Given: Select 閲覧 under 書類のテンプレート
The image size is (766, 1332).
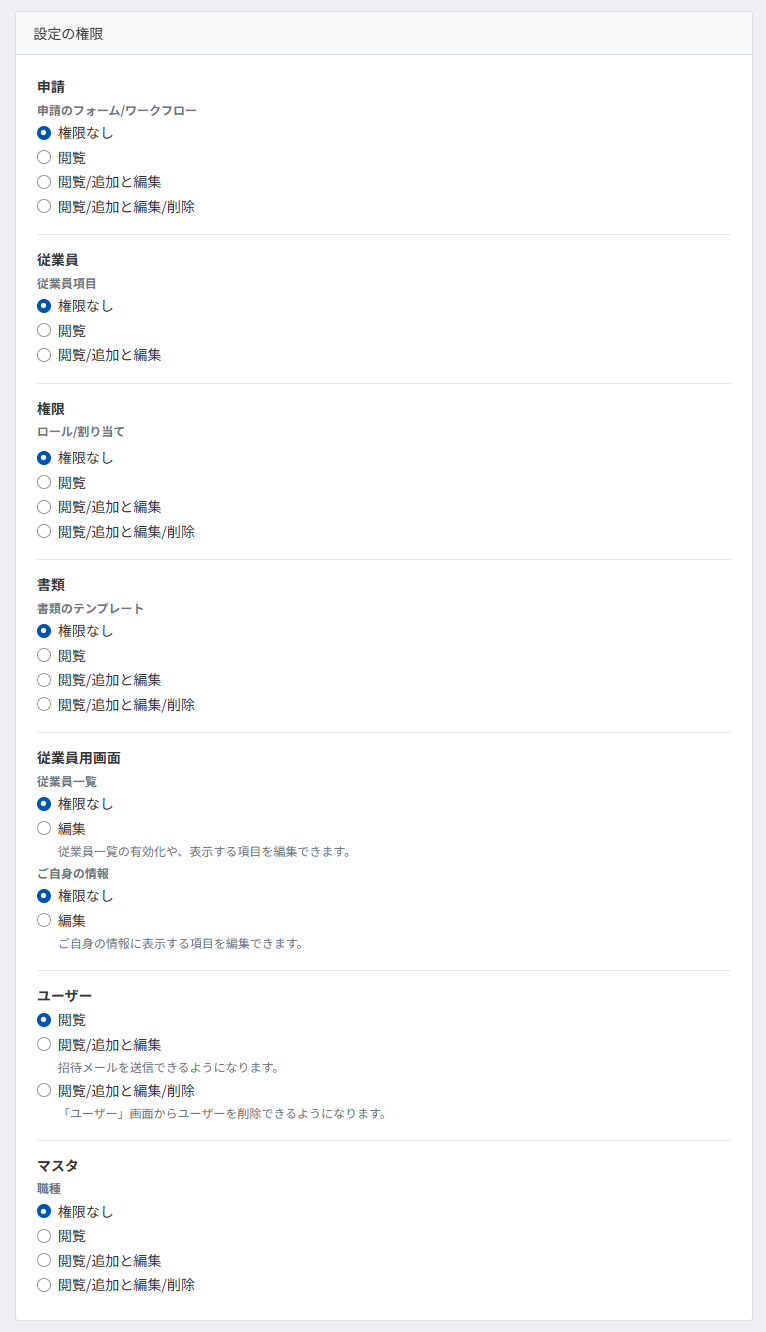Looking at the screenshot, I should [44, 656].
